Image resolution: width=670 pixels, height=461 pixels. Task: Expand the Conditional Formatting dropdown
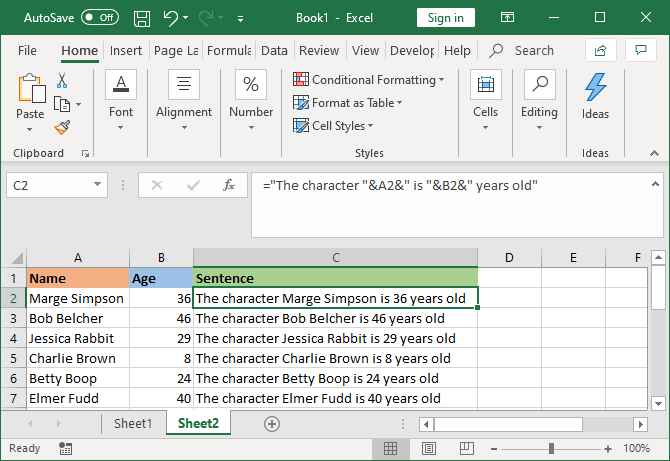coord(370,80)
